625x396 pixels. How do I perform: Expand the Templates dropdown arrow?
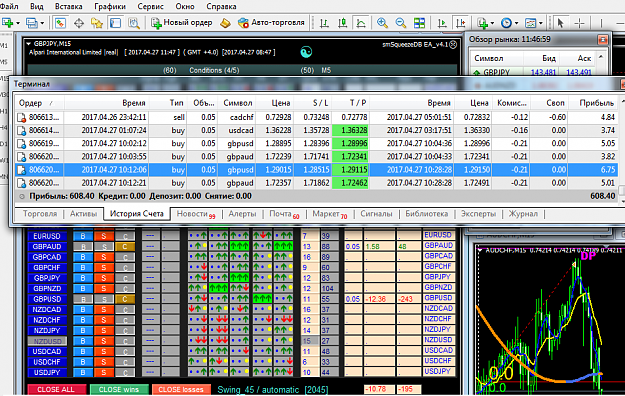[x=540, y=23]
